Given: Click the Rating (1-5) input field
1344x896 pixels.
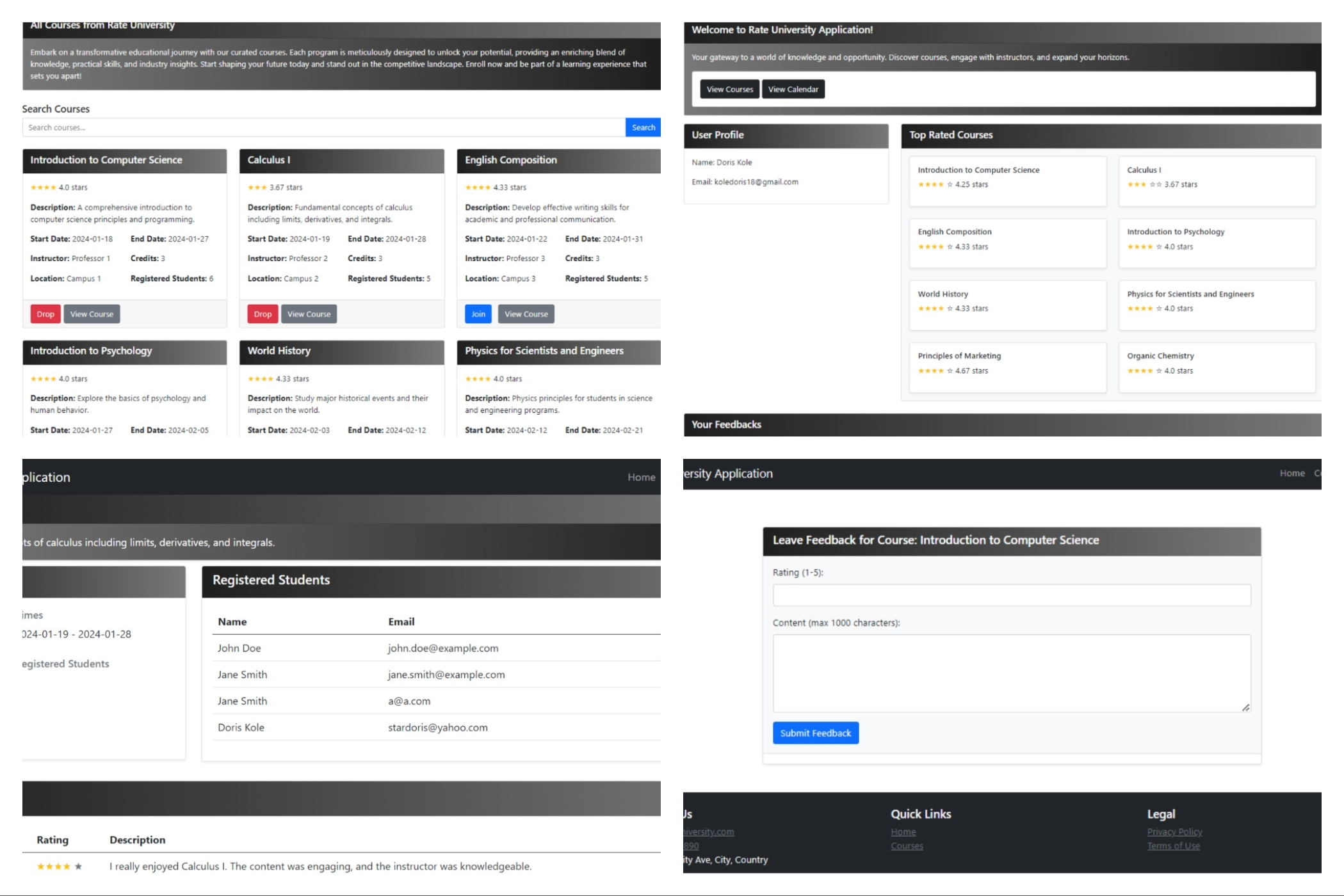Looking at the screenshot, I should (1011, 595).
